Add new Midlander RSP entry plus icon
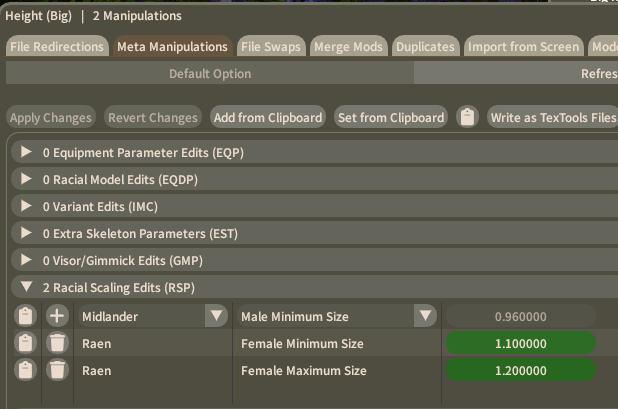 57,316
